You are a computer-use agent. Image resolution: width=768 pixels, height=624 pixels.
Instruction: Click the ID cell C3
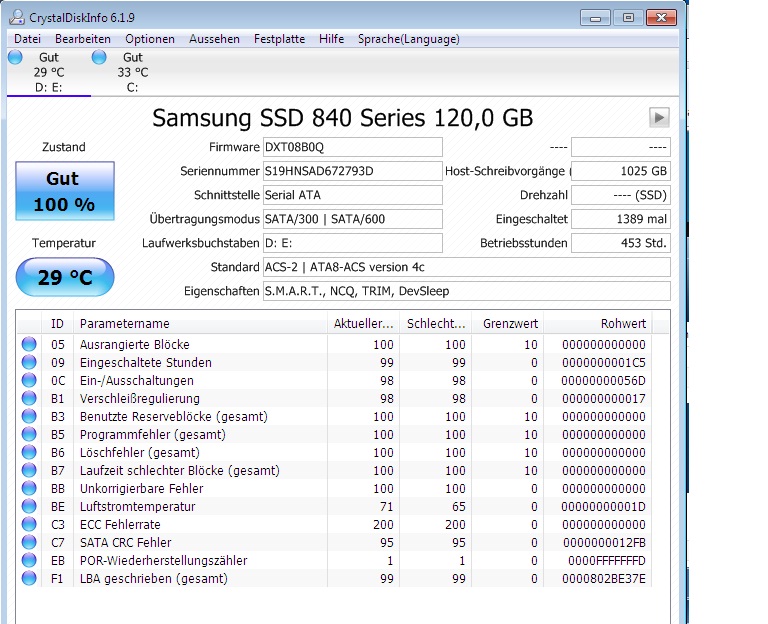(x=58, y=525)
